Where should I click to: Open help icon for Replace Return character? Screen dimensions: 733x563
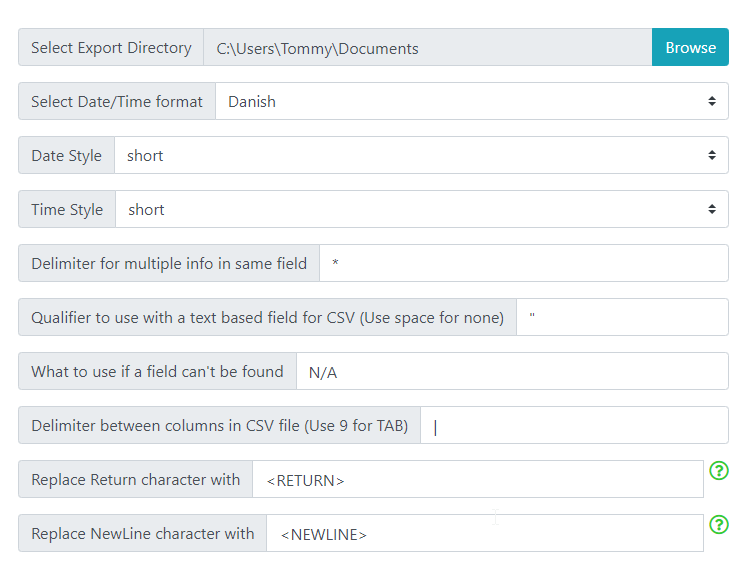(719, 470)
